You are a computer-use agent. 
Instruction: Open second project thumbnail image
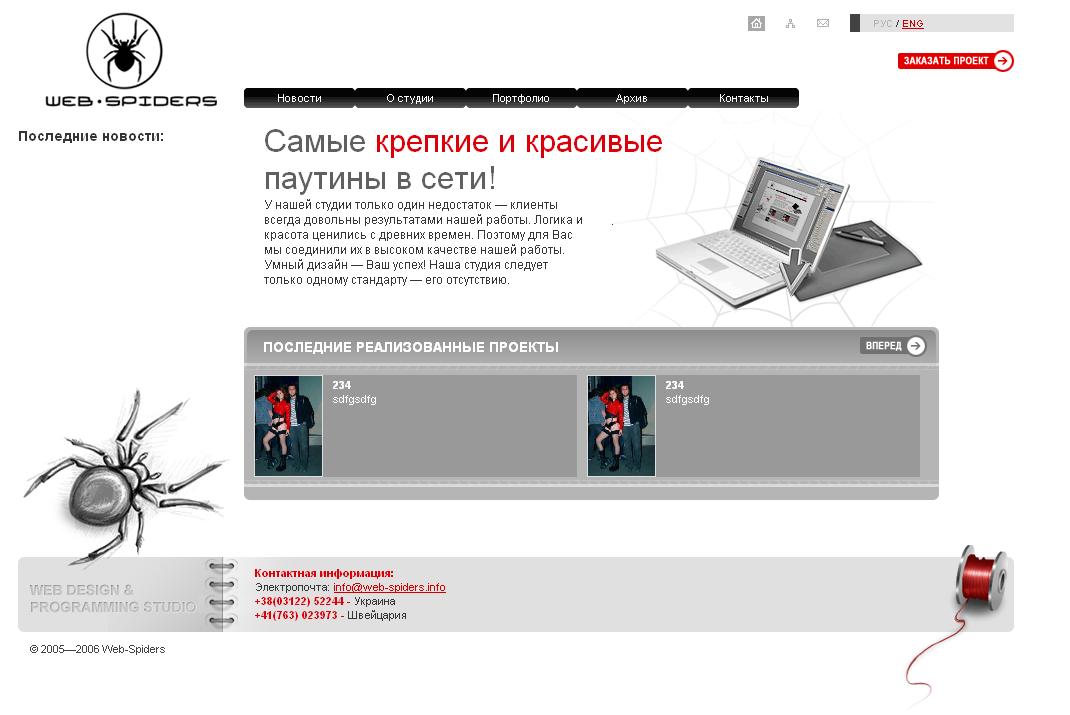coord(621,426)
